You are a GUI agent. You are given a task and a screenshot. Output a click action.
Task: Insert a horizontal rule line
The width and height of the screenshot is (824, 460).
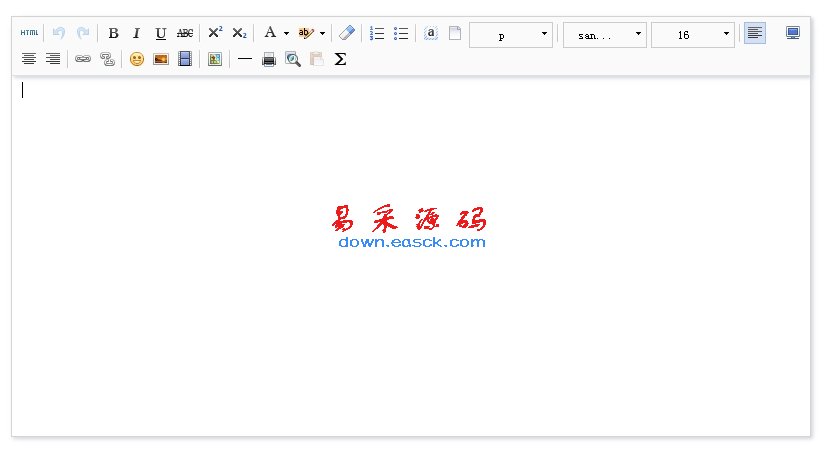245,59
